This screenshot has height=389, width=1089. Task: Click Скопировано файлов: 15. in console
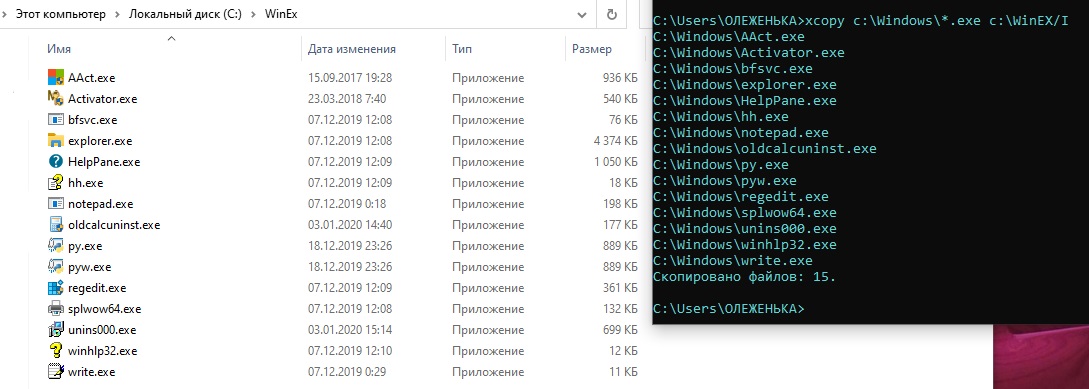tap(745, 276)
